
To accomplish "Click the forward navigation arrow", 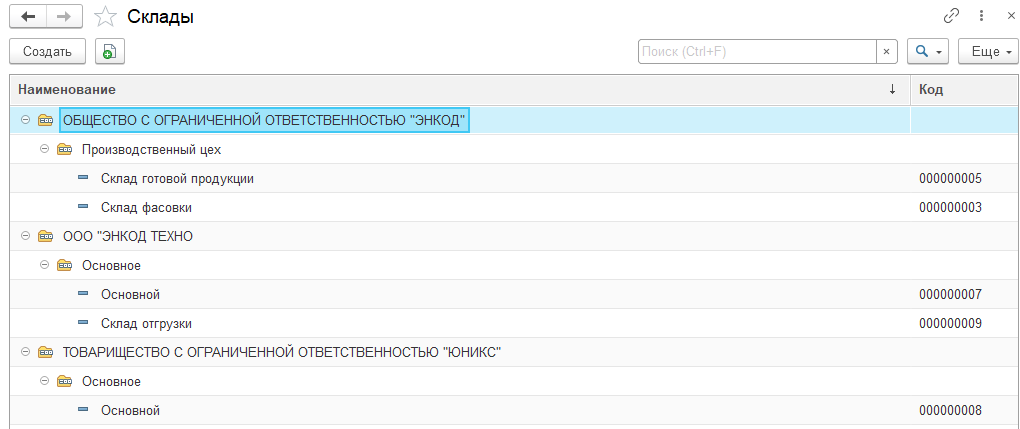I will point(63,17).
